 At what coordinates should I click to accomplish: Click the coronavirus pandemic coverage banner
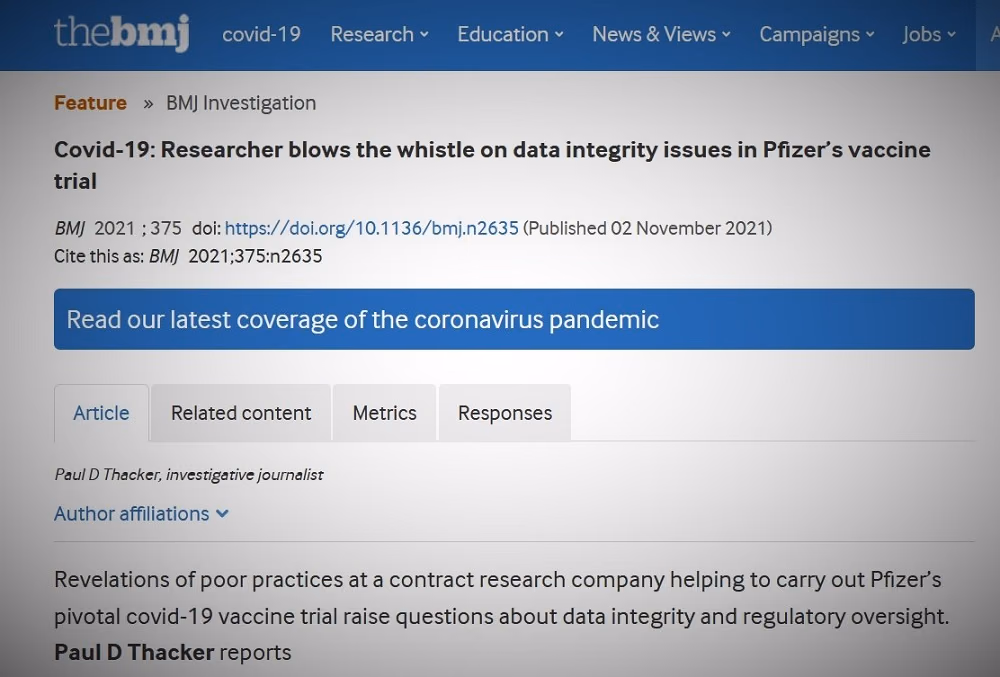pyautogui.click(x=514, y=319)
